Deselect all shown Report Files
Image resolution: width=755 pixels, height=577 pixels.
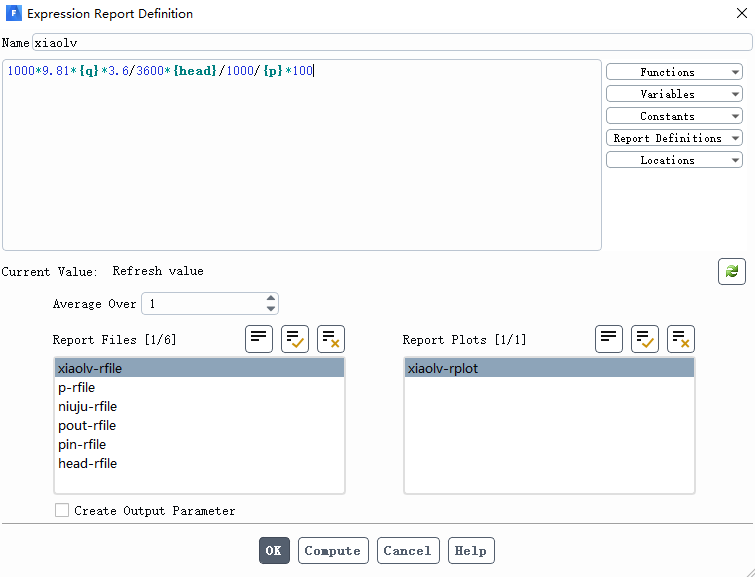331,339
